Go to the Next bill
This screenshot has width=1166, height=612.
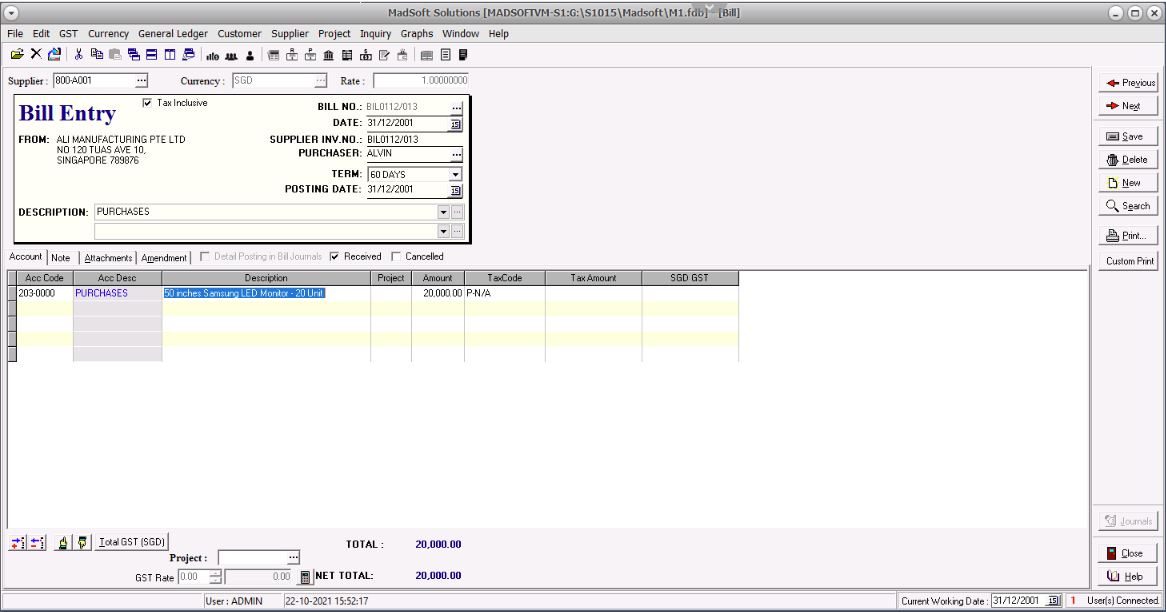point(1129,106)
